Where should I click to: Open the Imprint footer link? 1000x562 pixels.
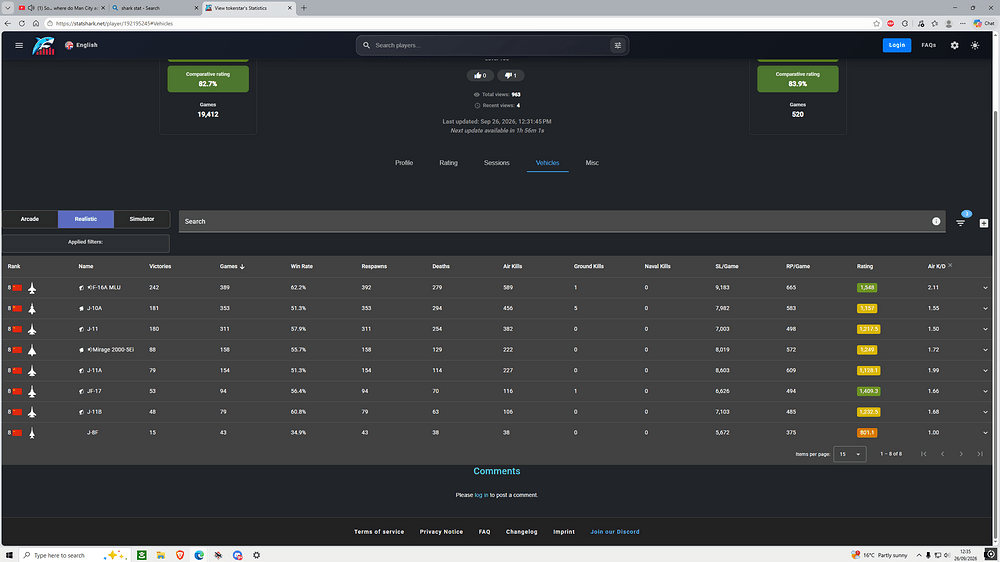click(x=564, y=531)
